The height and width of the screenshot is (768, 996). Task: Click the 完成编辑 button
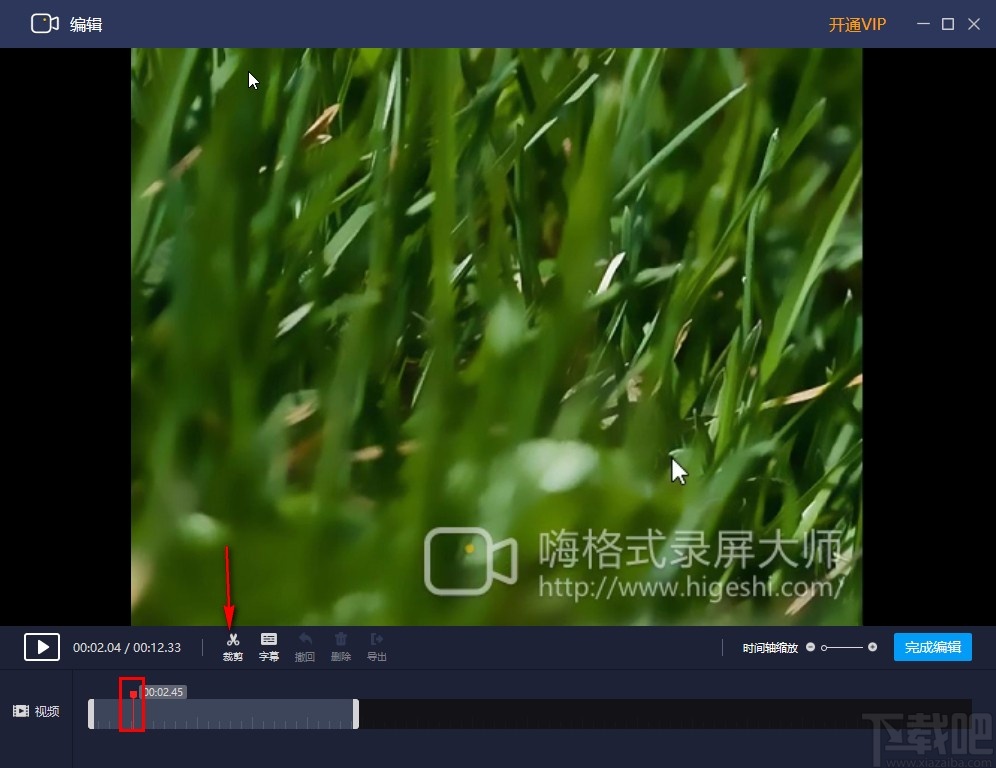pos(932,647)
